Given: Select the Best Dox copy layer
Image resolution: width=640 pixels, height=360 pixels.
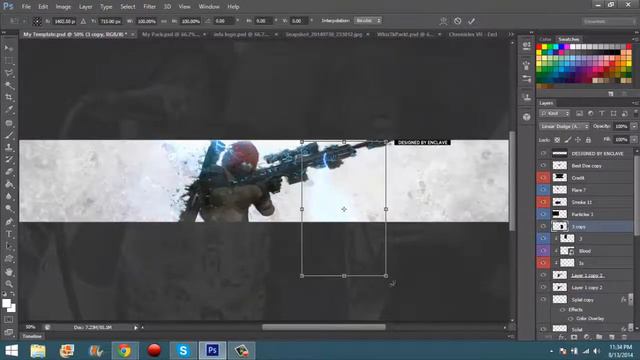Looking at the screenshot, I should (x=586, y=166).
